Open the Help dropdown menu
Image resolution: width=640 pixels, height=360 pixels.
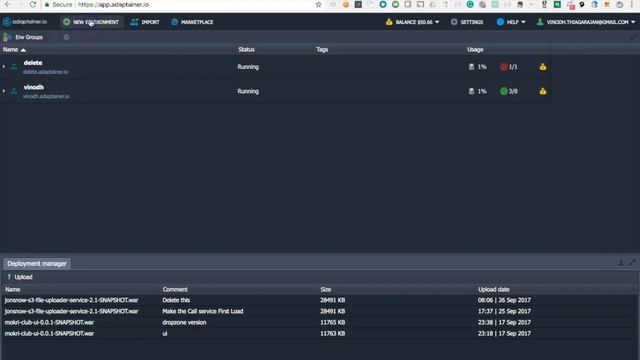coord(511,22)
